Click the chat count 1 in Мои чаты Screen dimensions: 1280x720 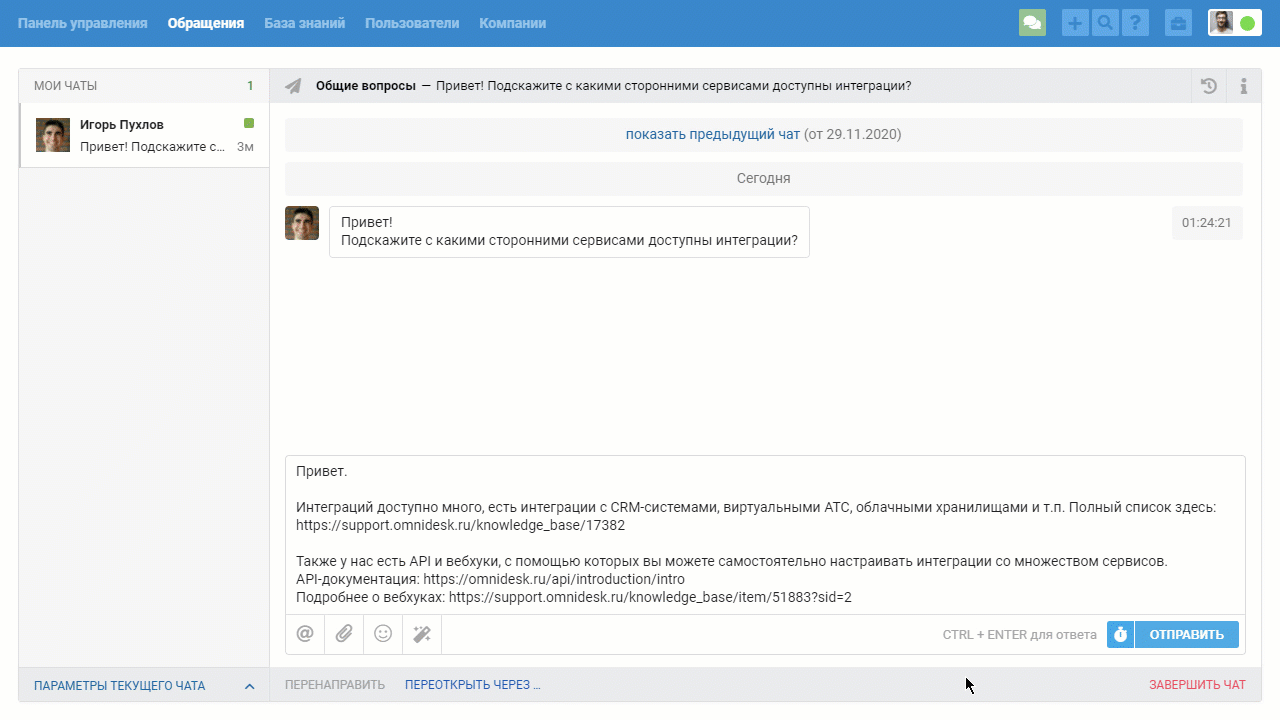251,86
